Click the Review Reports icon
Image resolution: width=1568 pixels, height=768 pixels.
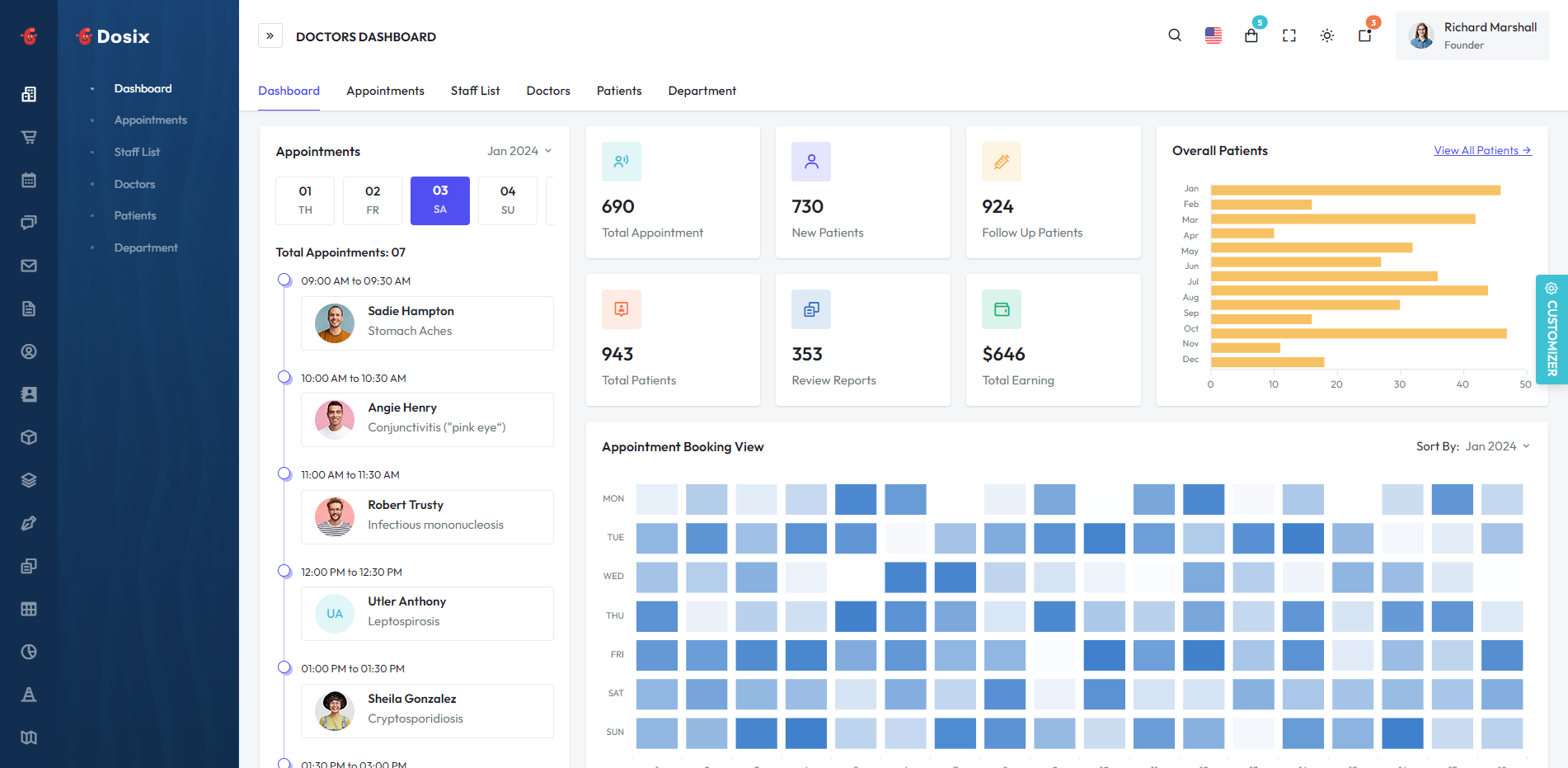811,309
